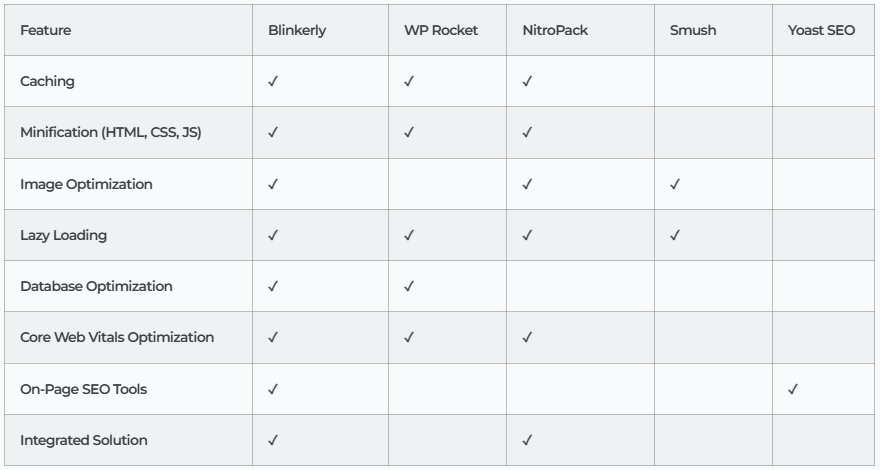Screen dimensions: 880x470
Task: Click NitroPack's checkmark in the Caching row
Action: (x=527, y=82)
